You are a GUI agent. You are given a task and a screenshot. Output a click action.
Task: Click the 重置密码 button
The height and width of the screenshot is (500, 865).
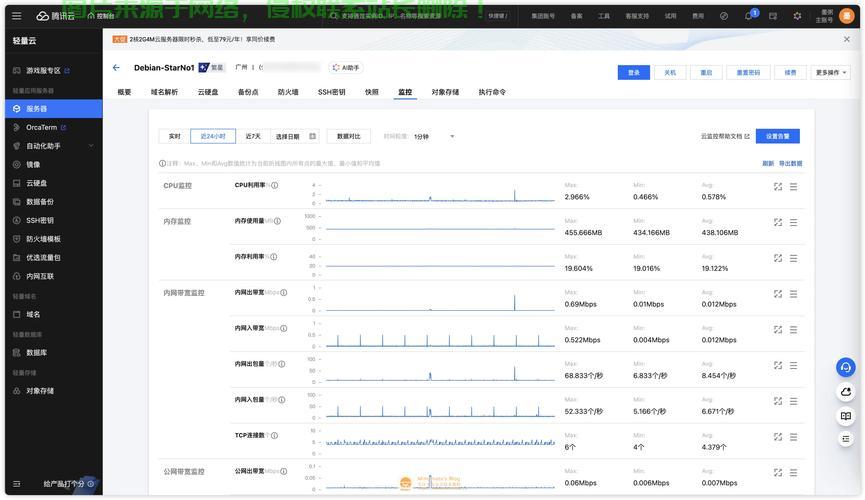pos(748,72)
